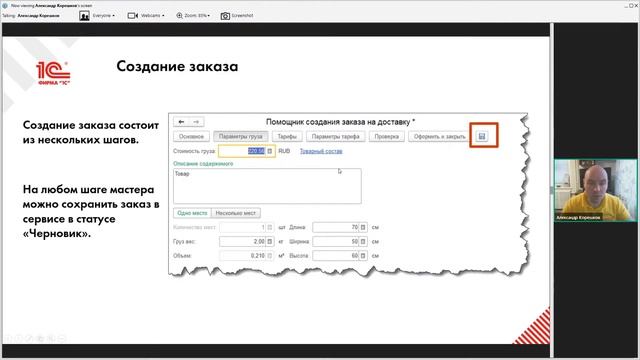Click the forward arrow in the order wizard
Screen dimensions: 640x360
point(196,122)
